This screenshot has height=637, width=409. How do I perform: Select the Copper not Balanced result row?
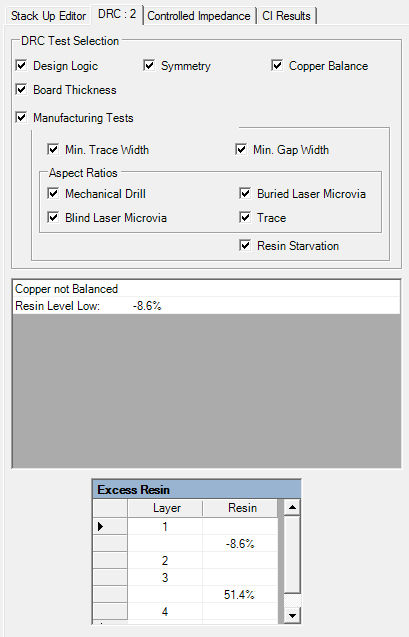207,289
